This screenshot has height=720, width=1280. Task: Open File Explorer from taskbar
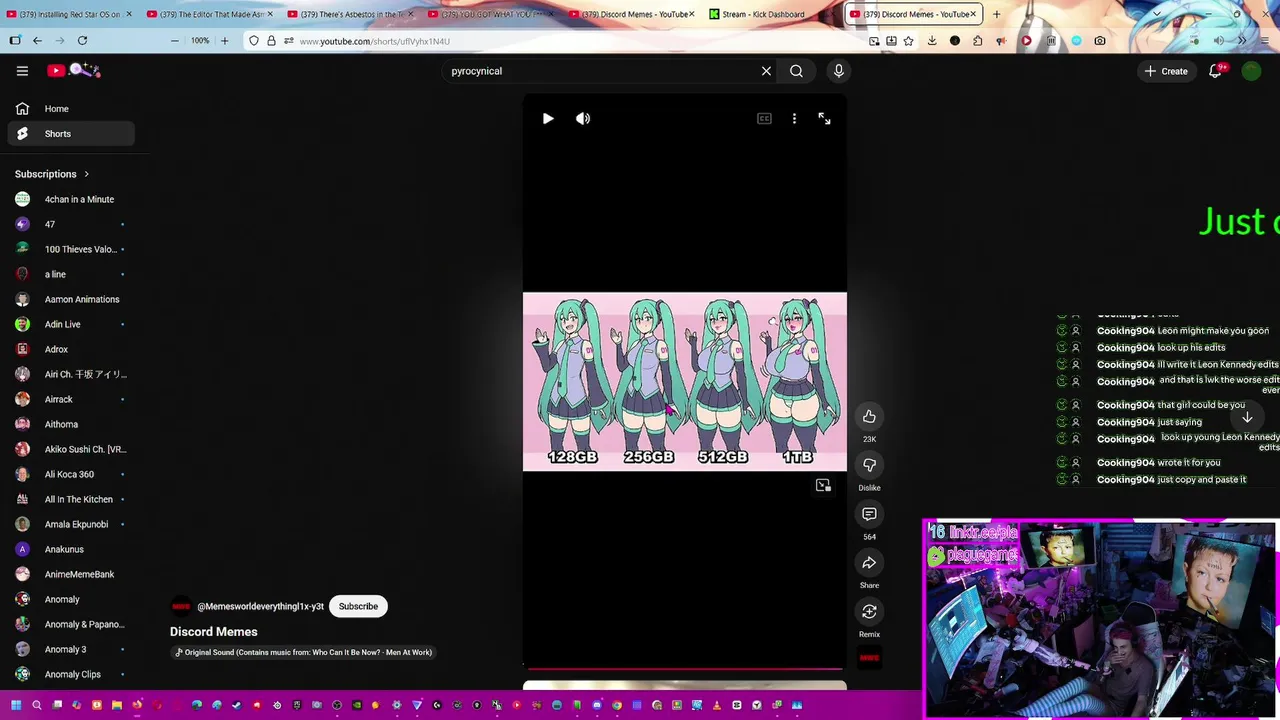(116, 705)
